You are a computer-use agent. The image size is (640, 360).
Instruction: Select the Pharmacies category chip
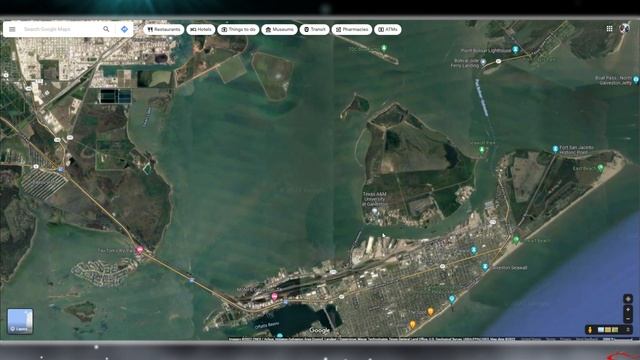[352, 29]
